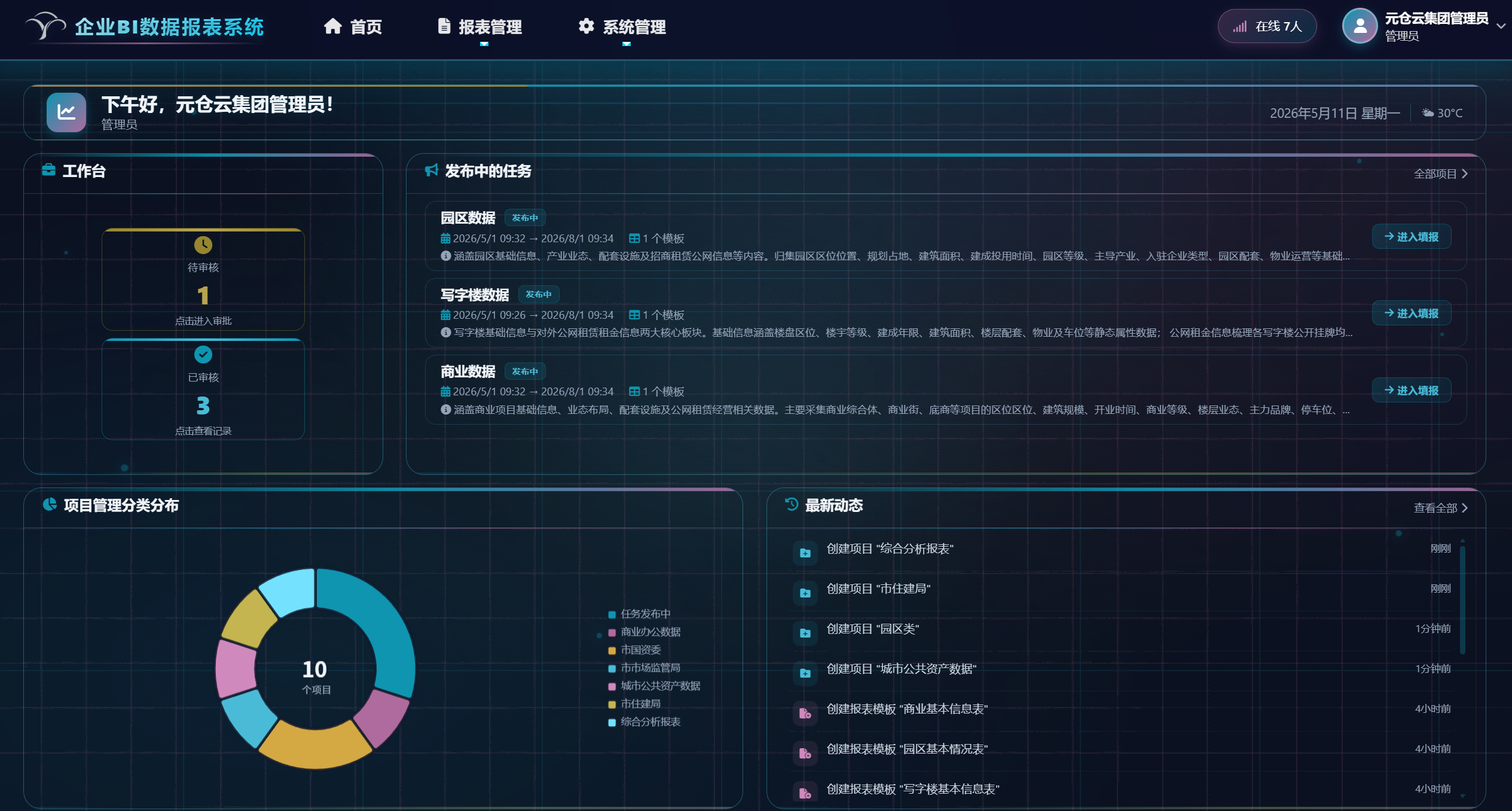Toggle 任务发布中 legend item in the chart
The height and width of the screenshot is (811, 1512).
[639, 614]
